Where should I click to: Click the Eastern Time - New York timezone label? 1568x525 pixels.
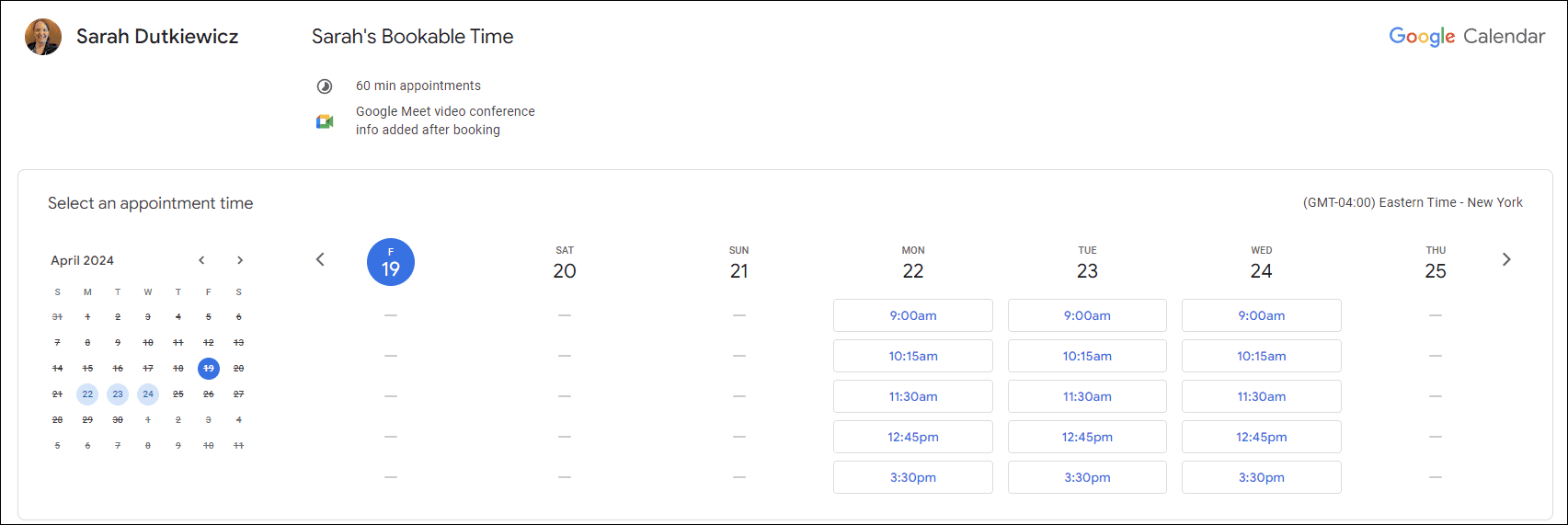click(1413, 203)
